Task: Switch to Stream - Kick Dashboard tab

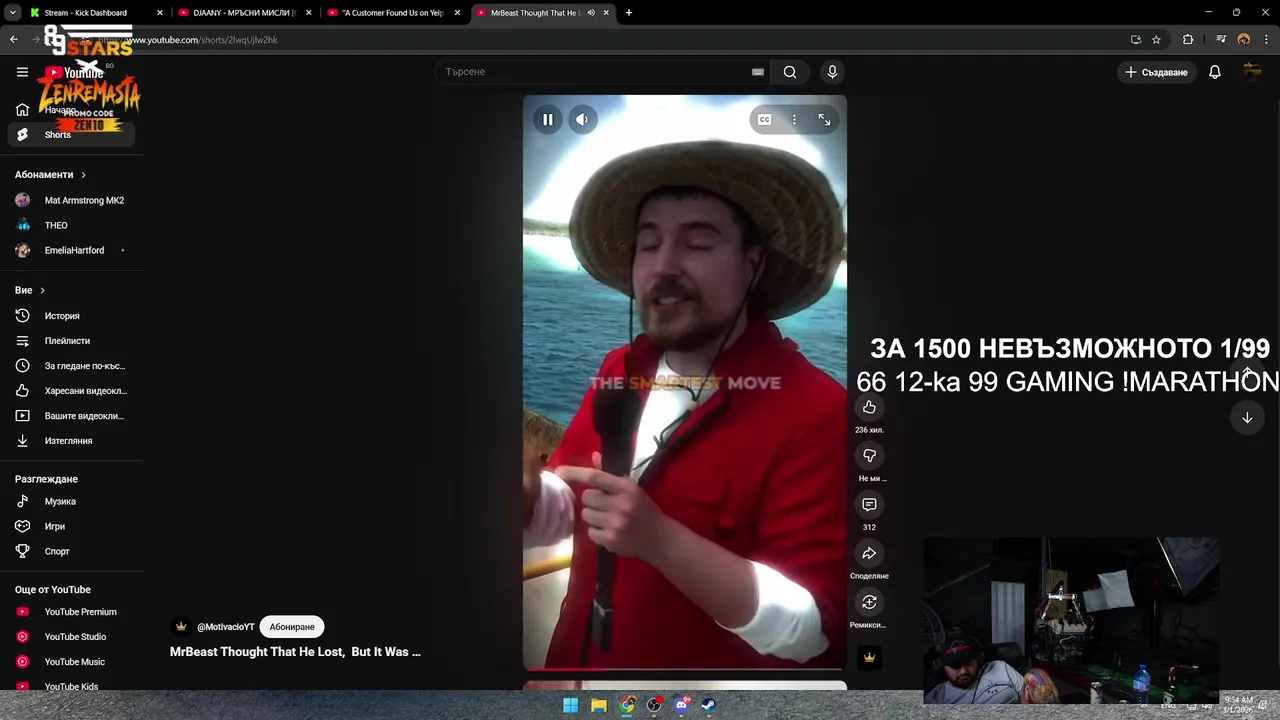Action: point(95,13)
